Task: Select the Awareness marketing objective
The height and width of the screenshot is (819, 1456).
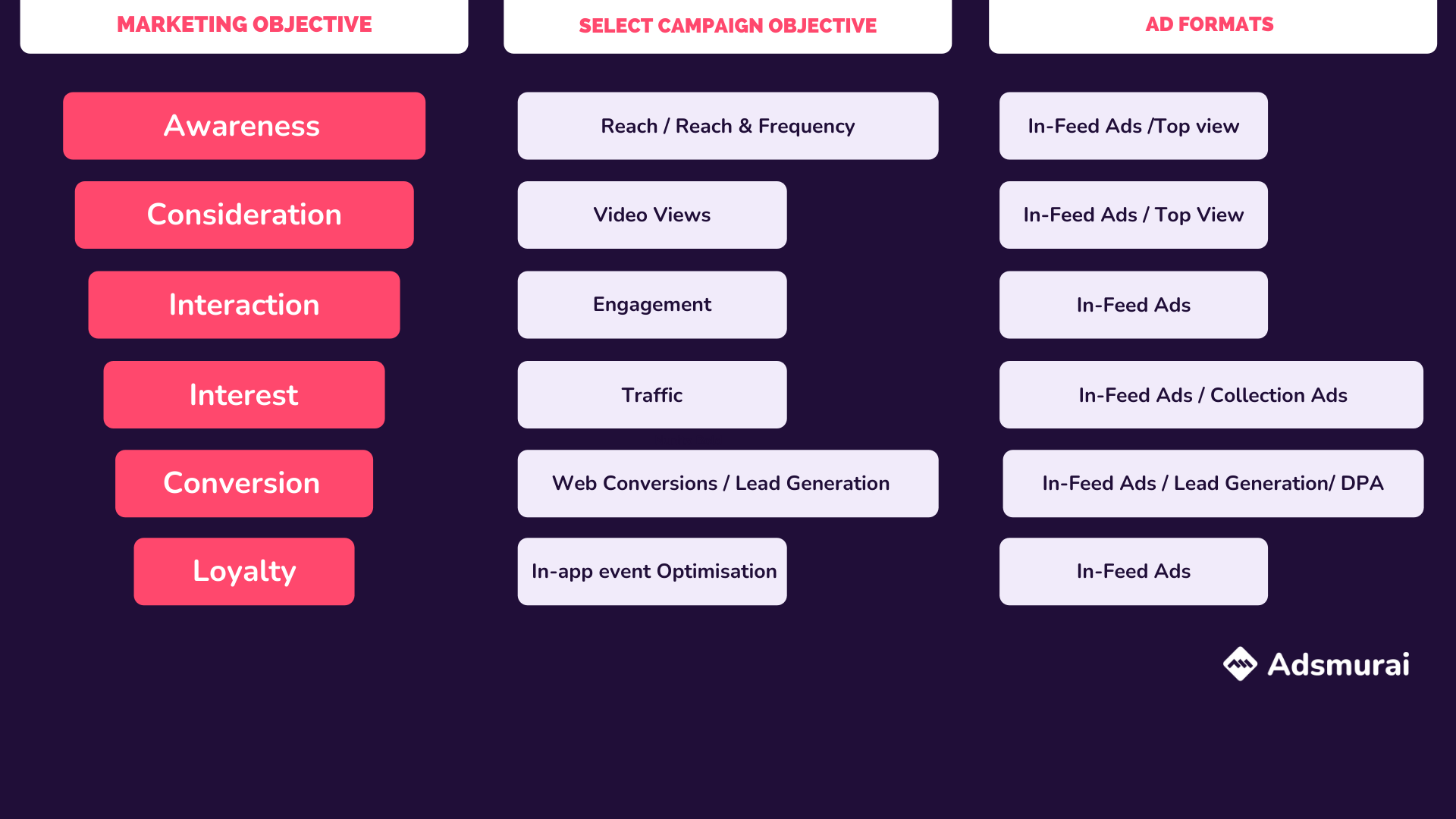Action: [x=244, y=124]
